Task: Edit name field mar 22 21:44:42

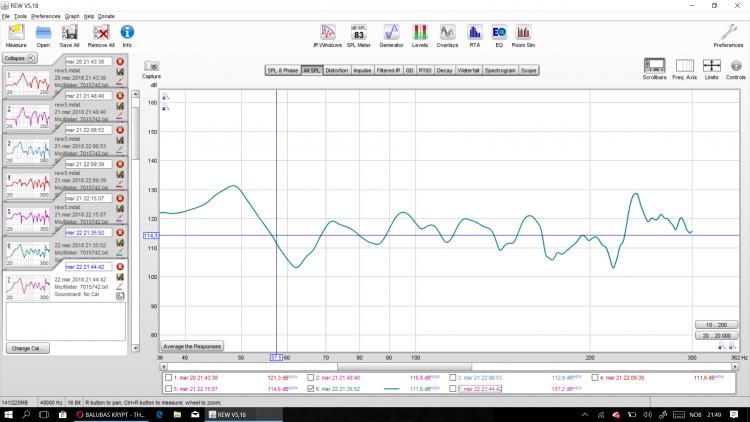Action: [x=88, y=267]
